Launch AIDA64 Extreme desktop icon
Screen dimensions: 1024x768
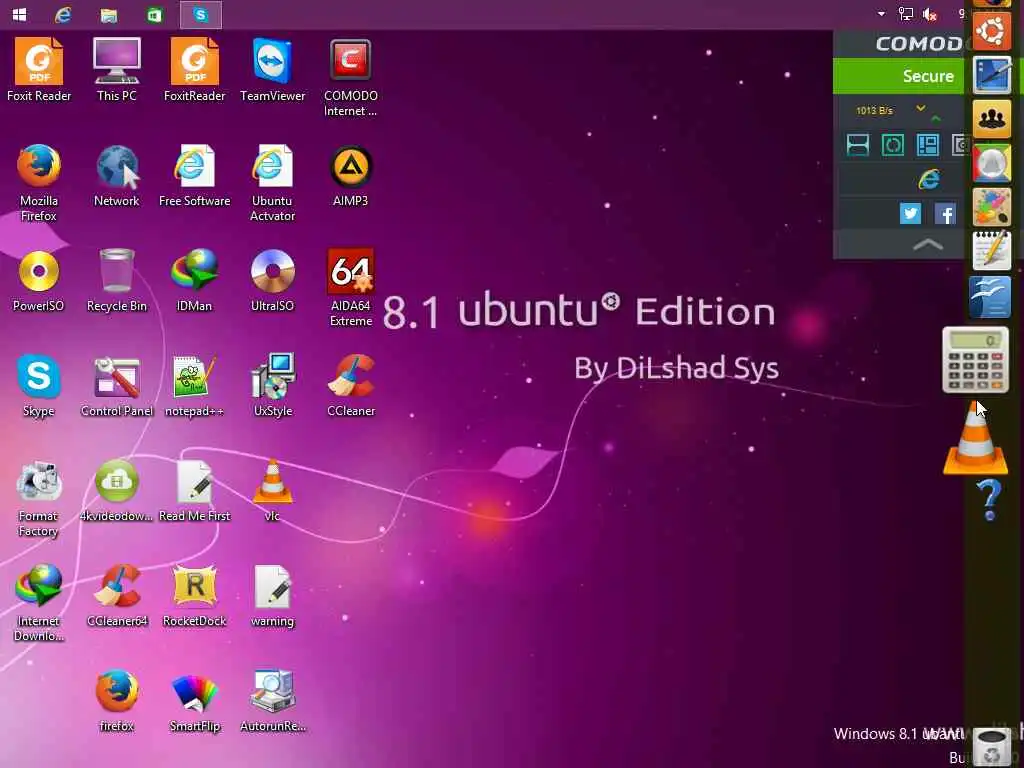click(351, 287)
